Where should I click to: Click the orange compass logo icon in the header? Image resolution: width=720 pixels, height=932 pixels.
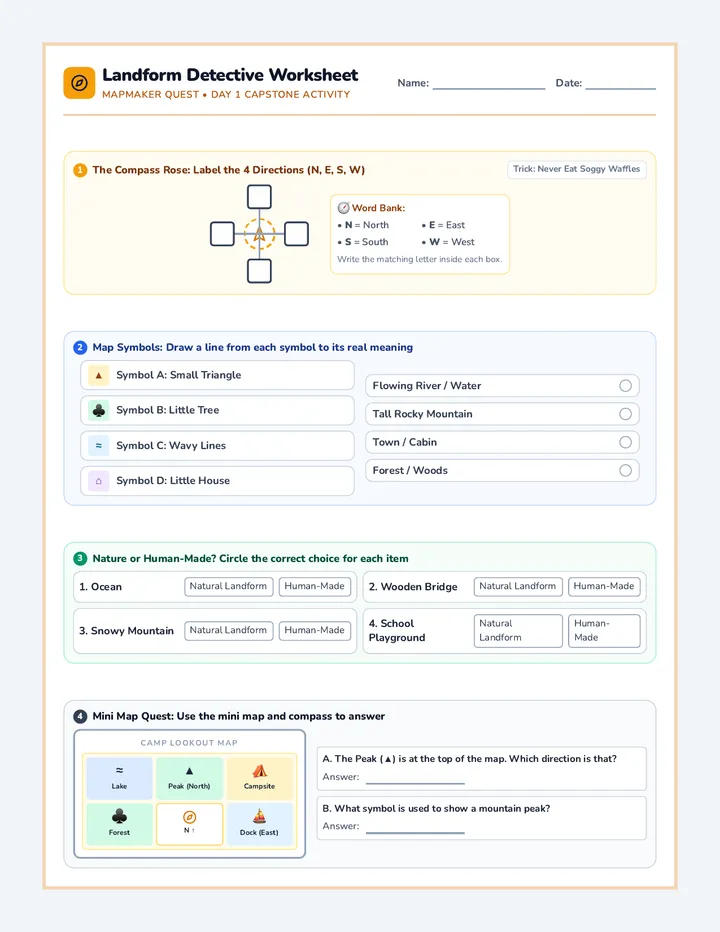point(79,83)
